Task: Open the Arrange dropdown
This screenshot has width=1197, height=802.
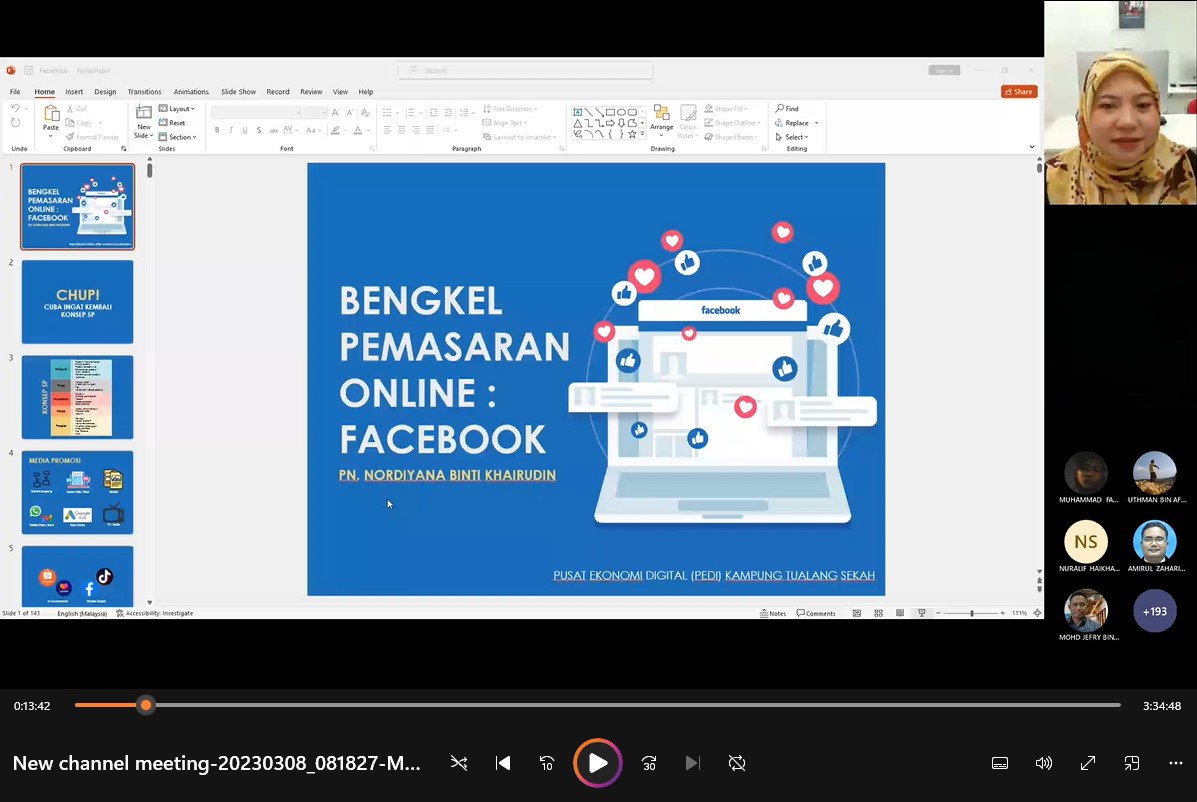Action: click(661, 121)
